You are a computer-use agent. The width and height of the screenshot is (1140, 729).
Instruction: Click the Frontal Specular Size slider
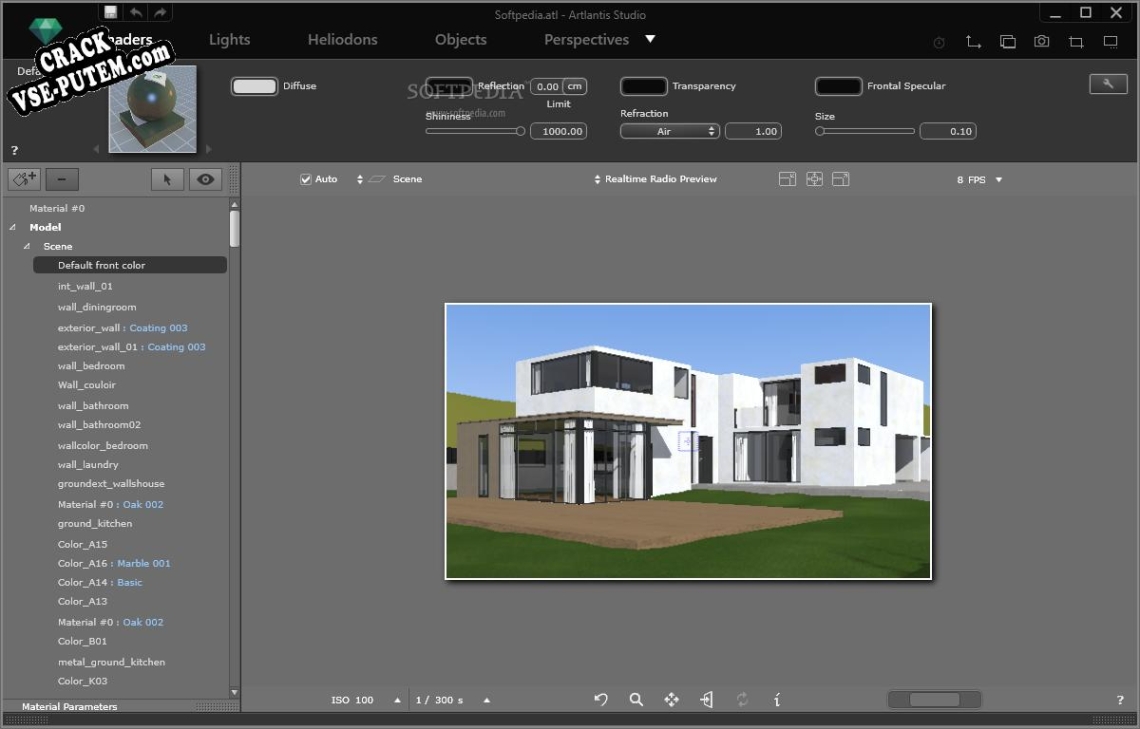point(864,131)
